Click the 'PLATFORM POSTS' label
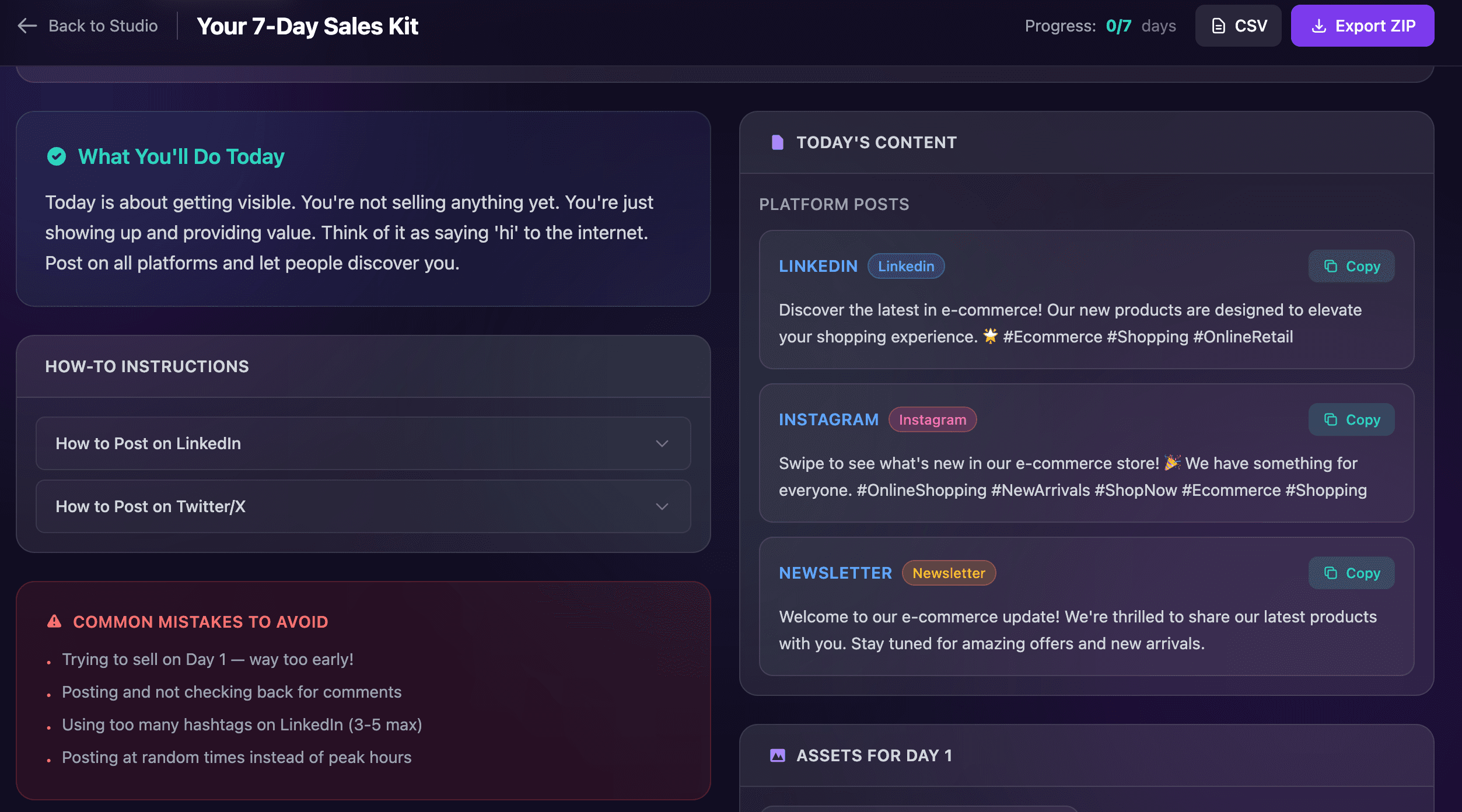The image size is (1462, 812). 834,204
